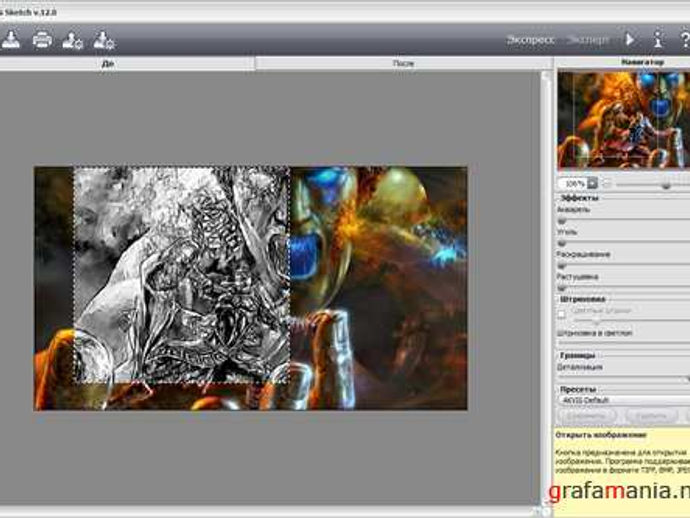Screen dimensions: 690x518
Task: Click the Navigator preview thumbnail
Action: [x=624, y=120]
